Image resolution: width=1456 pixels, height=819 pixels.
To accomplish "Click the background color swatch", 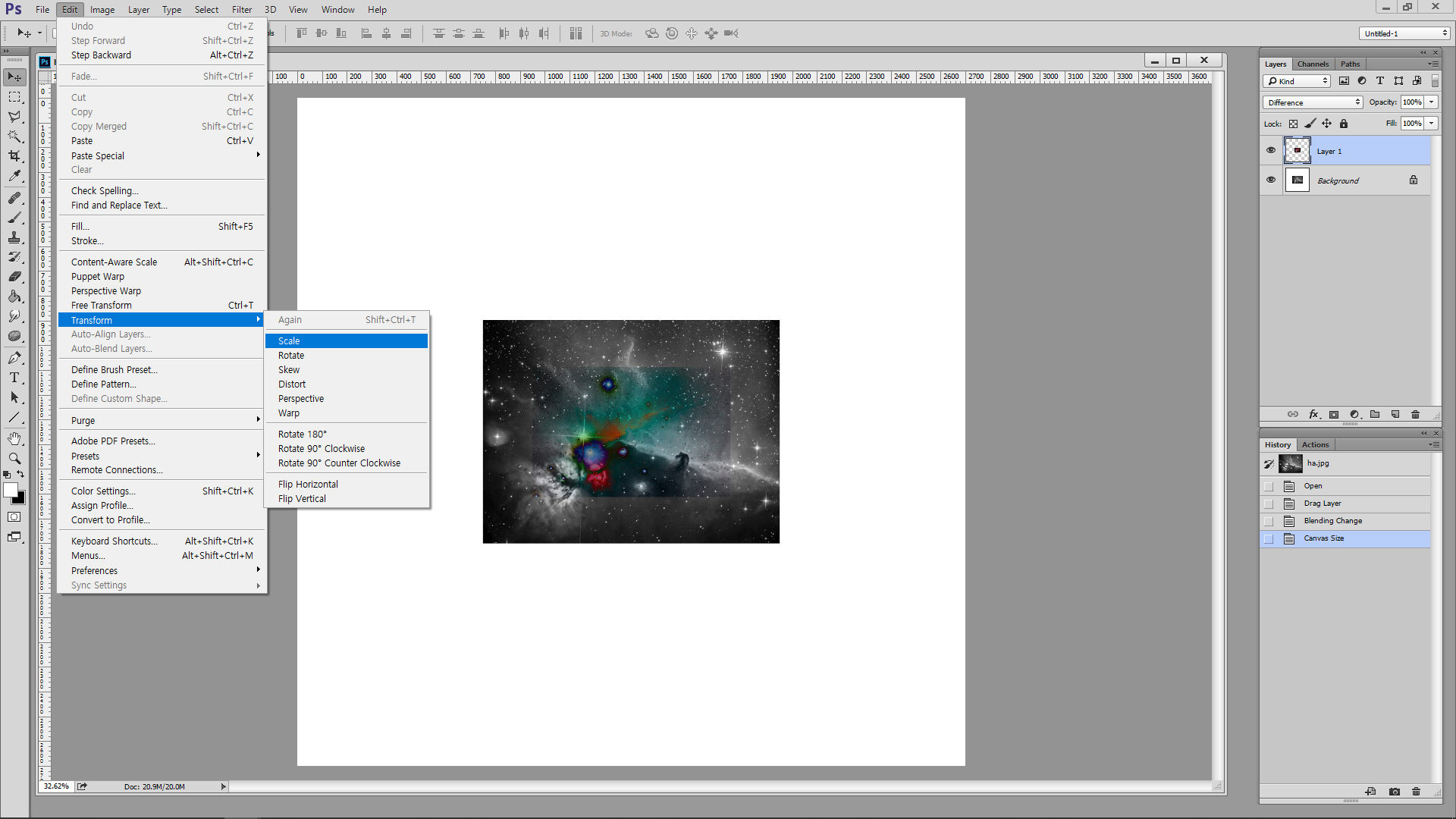I will click(x=20, y=500).
